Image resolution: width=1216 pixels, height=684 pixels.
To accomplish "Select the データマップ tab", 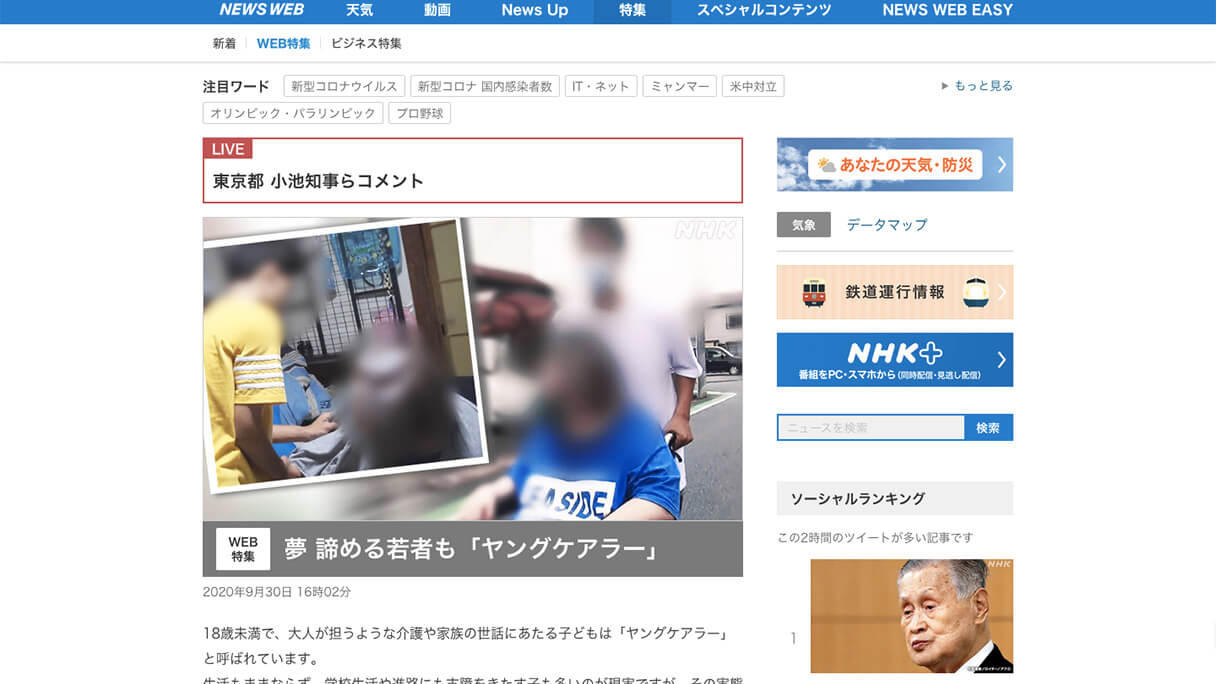I will (x=887, y=225).
